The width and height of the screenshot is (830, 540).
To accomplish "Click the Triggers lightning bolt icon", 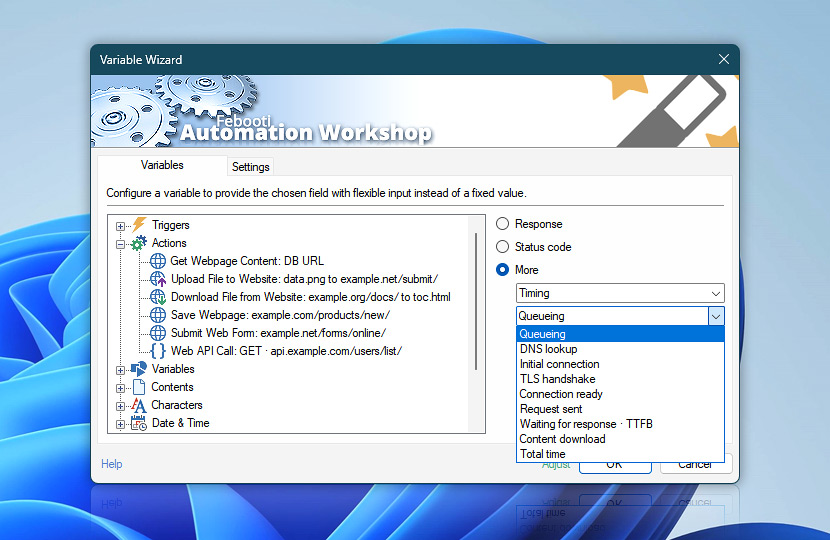I will click(139, 224).
